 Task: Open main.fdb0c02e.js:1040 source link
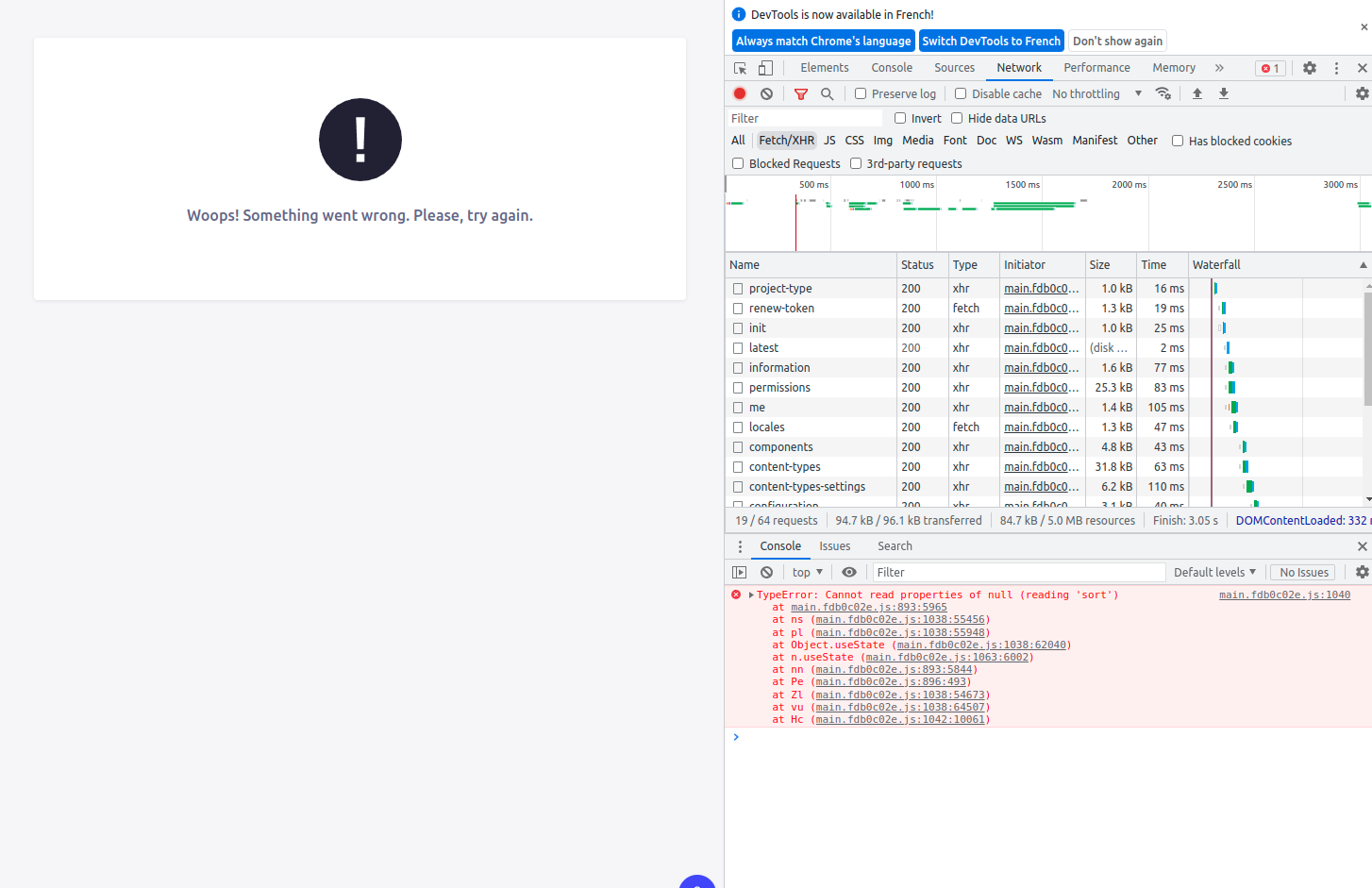click(x=1284, y=595)
